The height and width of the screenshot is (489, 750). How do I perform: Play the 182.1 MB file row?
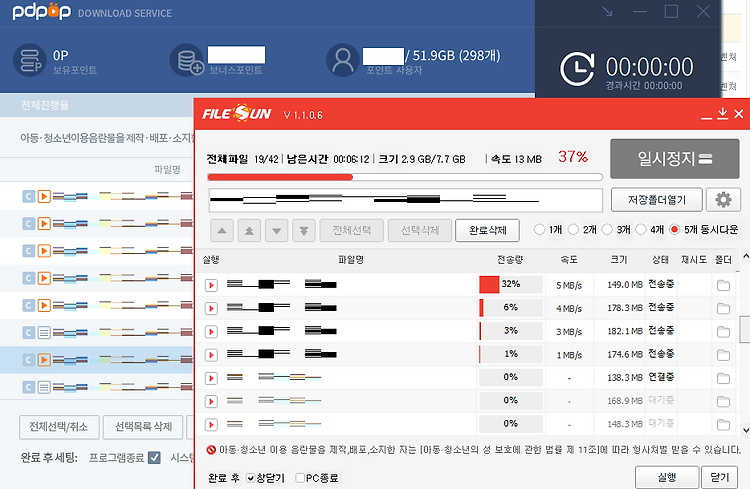point(211,332)
